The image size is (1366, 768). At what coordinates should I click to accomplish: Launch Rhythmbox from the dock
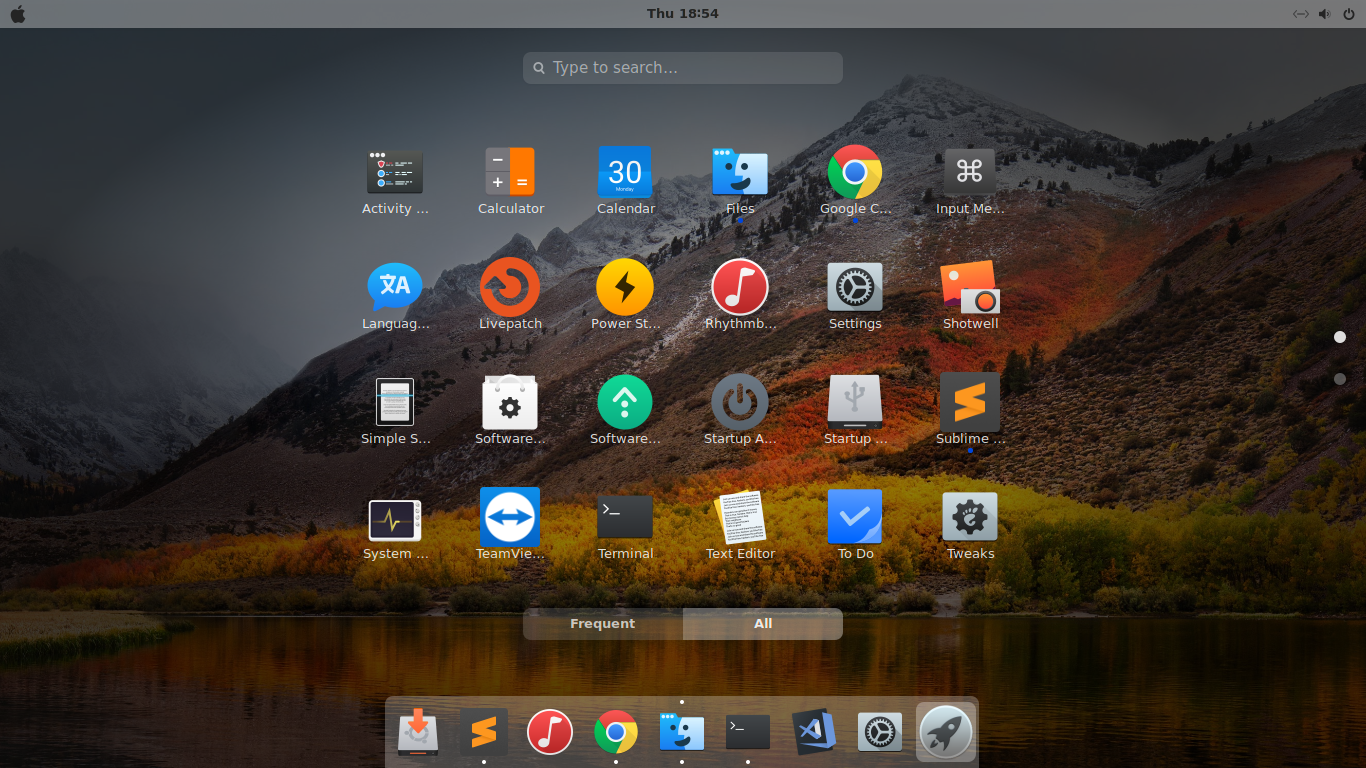click(x=550, y=733)
